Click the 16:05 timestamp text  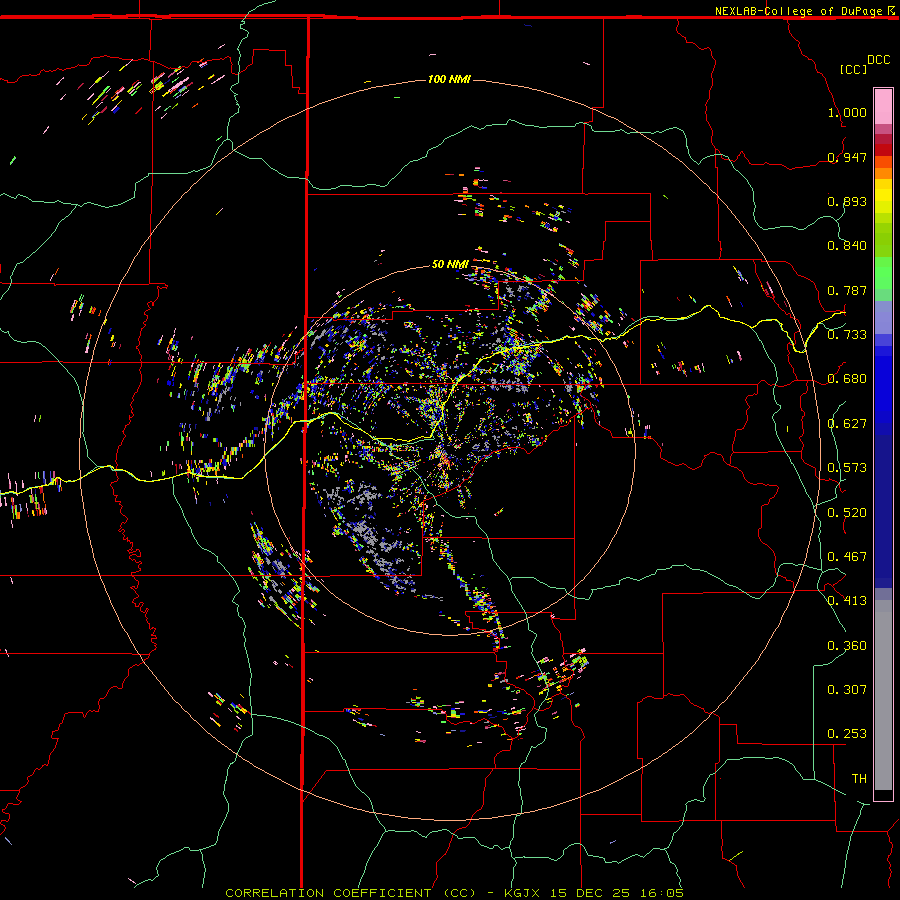coord(662,893)
